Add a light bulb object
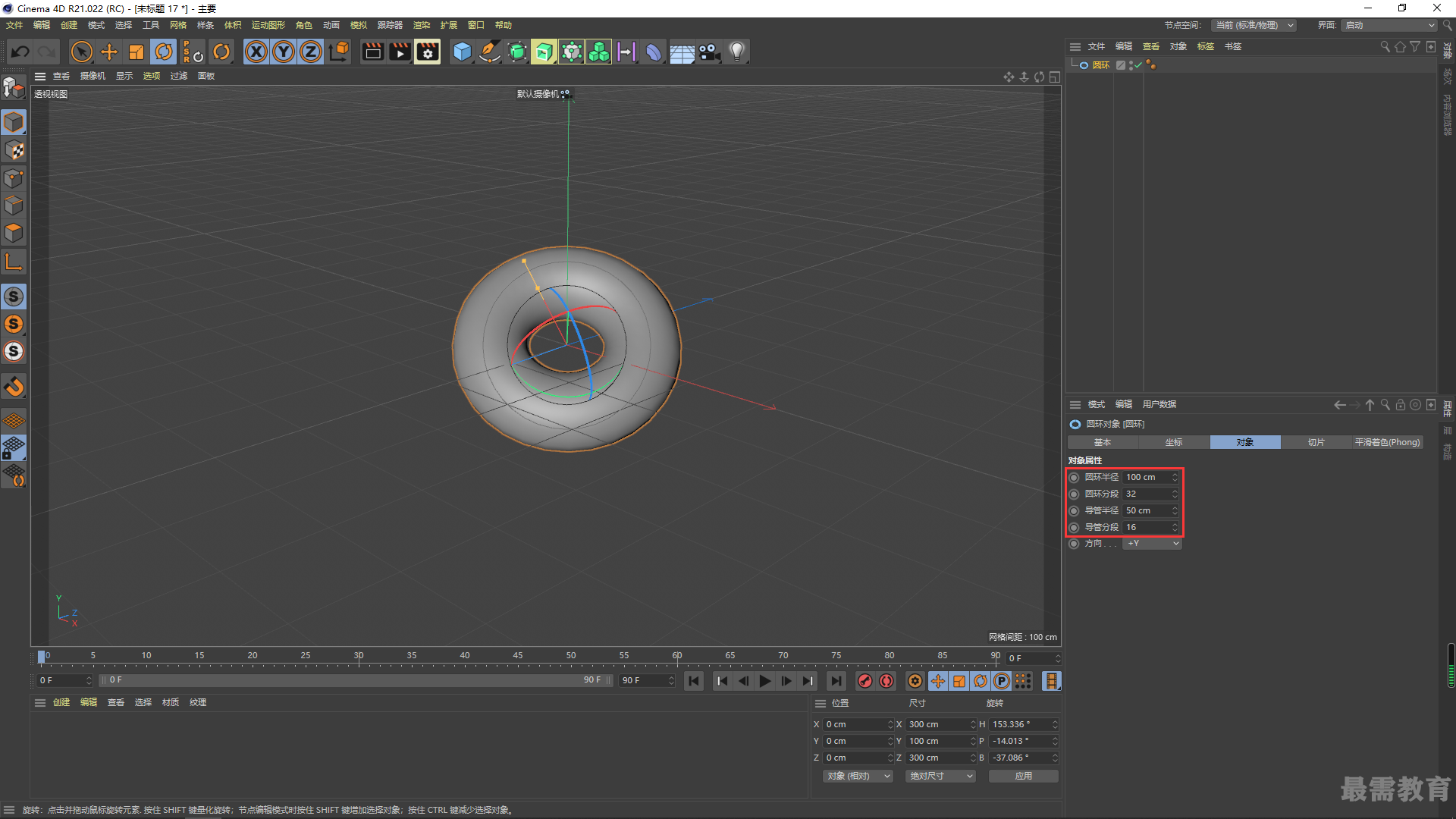Screen dimensions: 1456x819 (x=737, y=52)
